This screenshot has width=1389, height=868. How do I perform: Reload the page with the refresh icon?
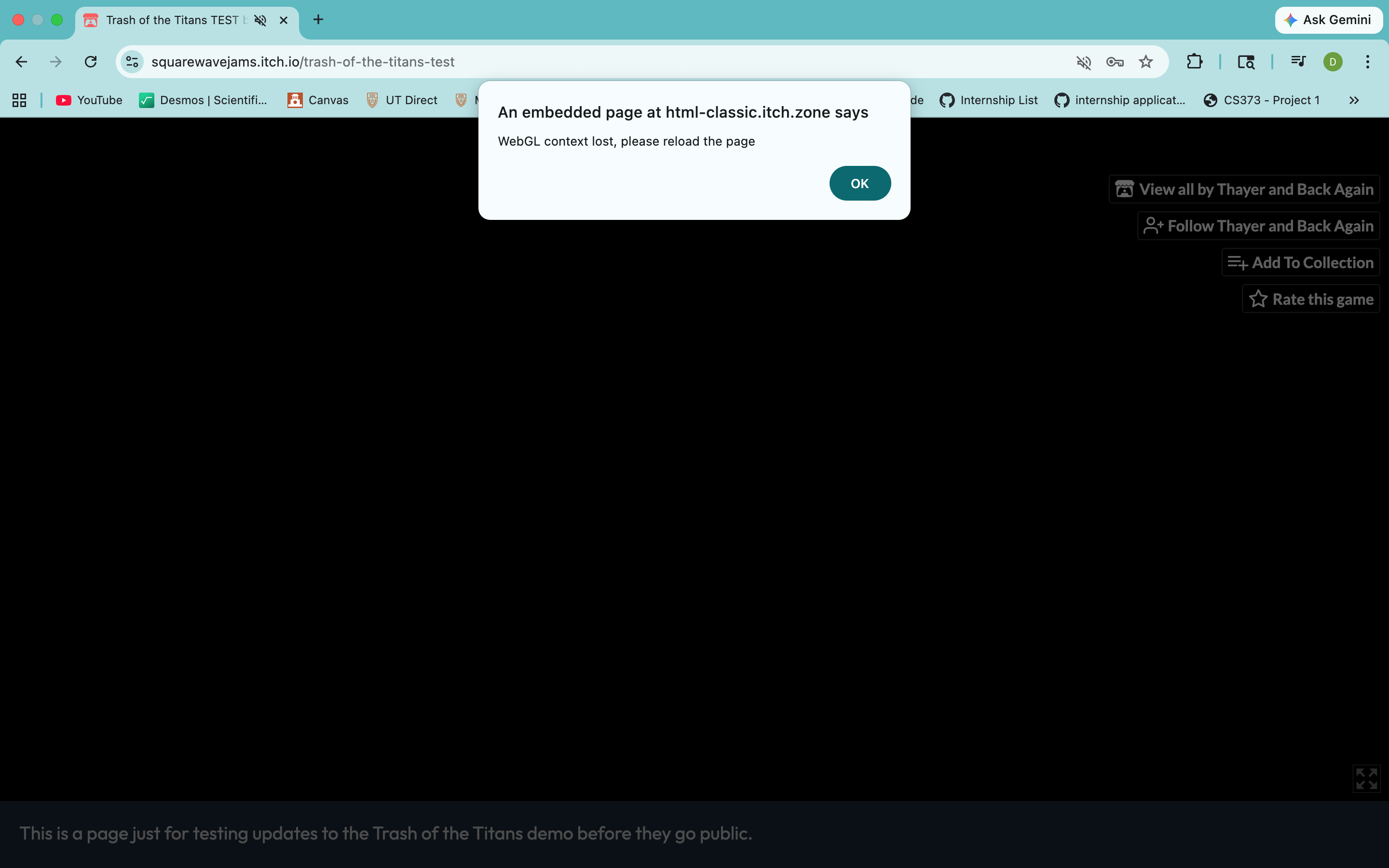point(91,61)
